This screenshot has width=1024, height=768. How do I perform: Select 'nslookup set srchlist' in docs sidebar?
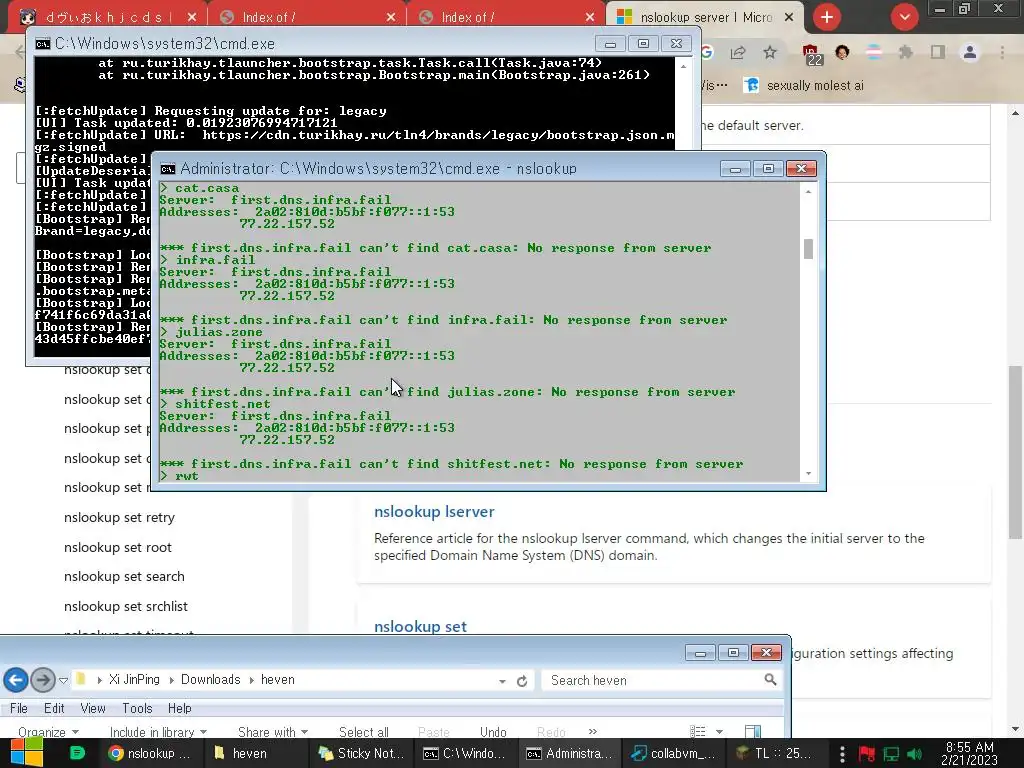point(125,606)
